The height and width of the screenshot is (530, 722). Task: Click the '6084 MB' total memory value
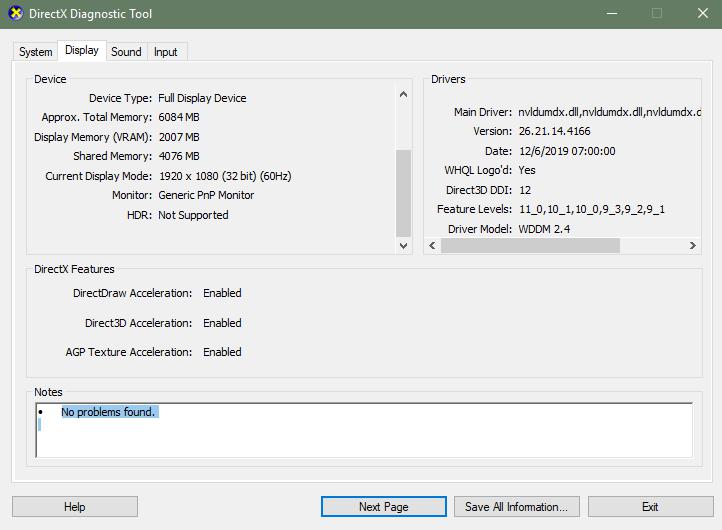point(179,117)
